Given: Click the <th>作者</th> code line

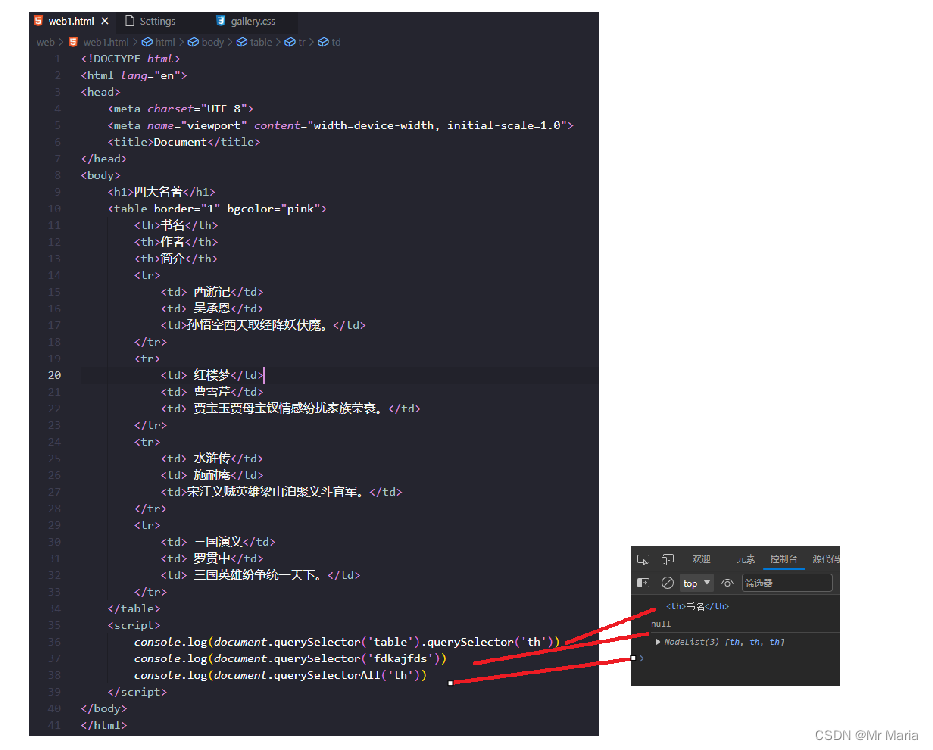Looking at the screenshot, I should [x=176, y=242].
